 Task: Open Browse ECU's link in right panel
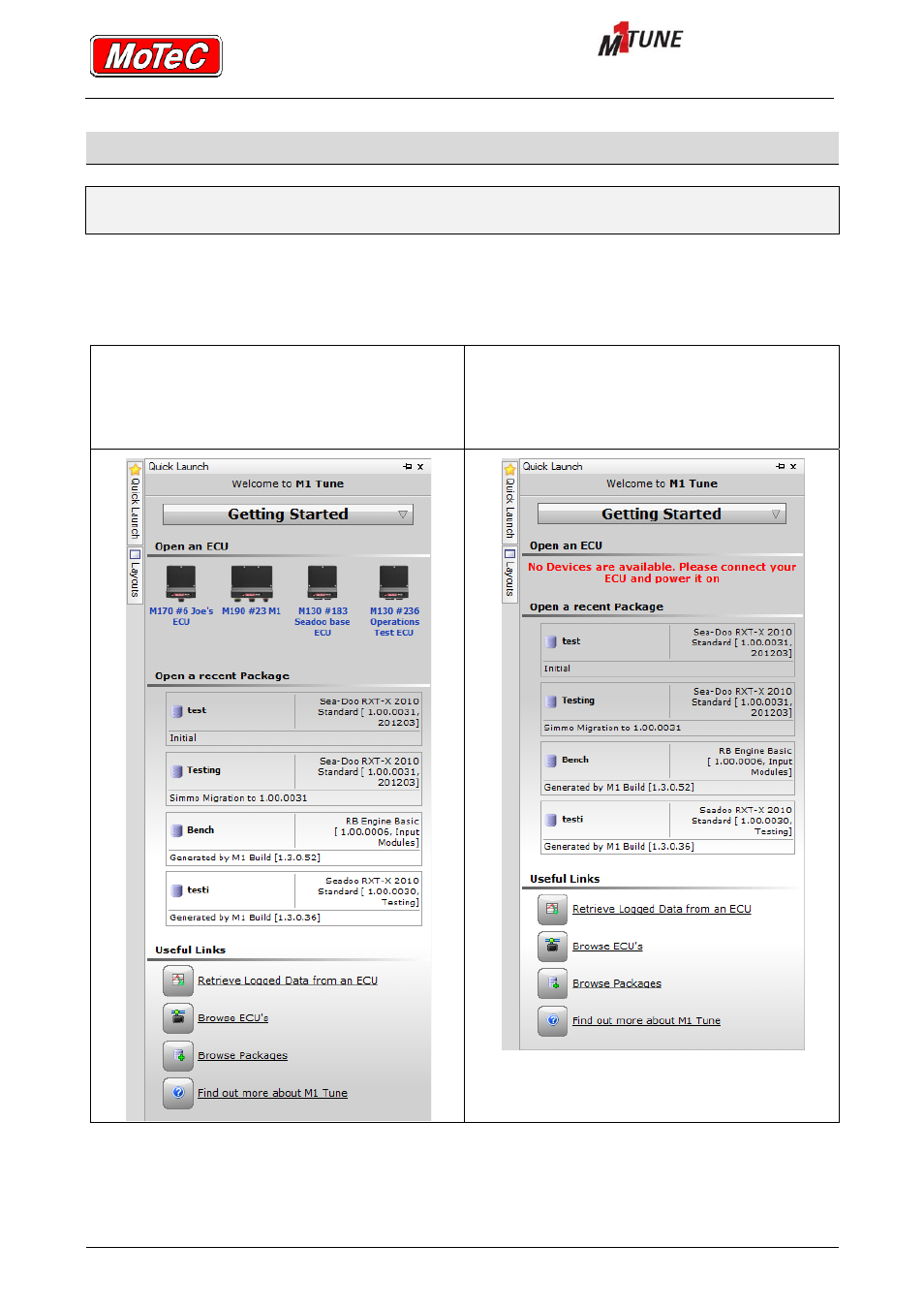607,947
